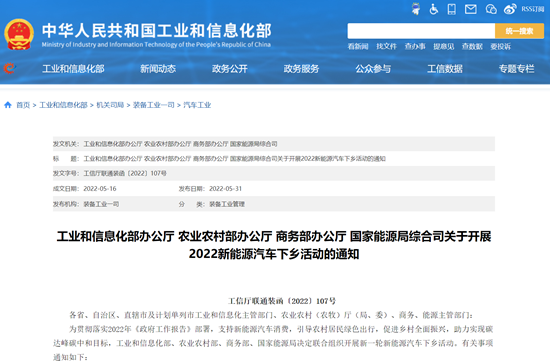Focus the site search input field
Screen dimensions: 550x363
coord(421,31)
